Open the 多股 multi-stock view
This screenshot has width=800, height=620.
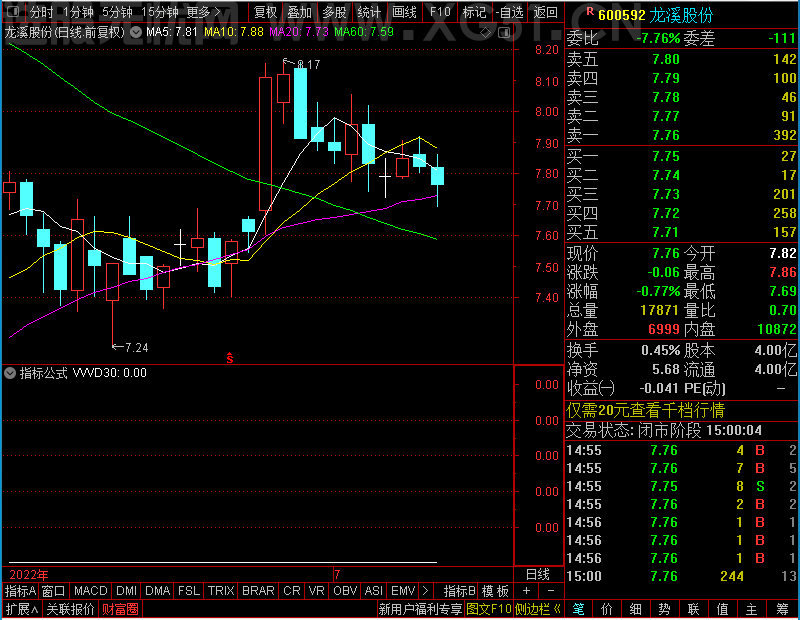(334, 12)
